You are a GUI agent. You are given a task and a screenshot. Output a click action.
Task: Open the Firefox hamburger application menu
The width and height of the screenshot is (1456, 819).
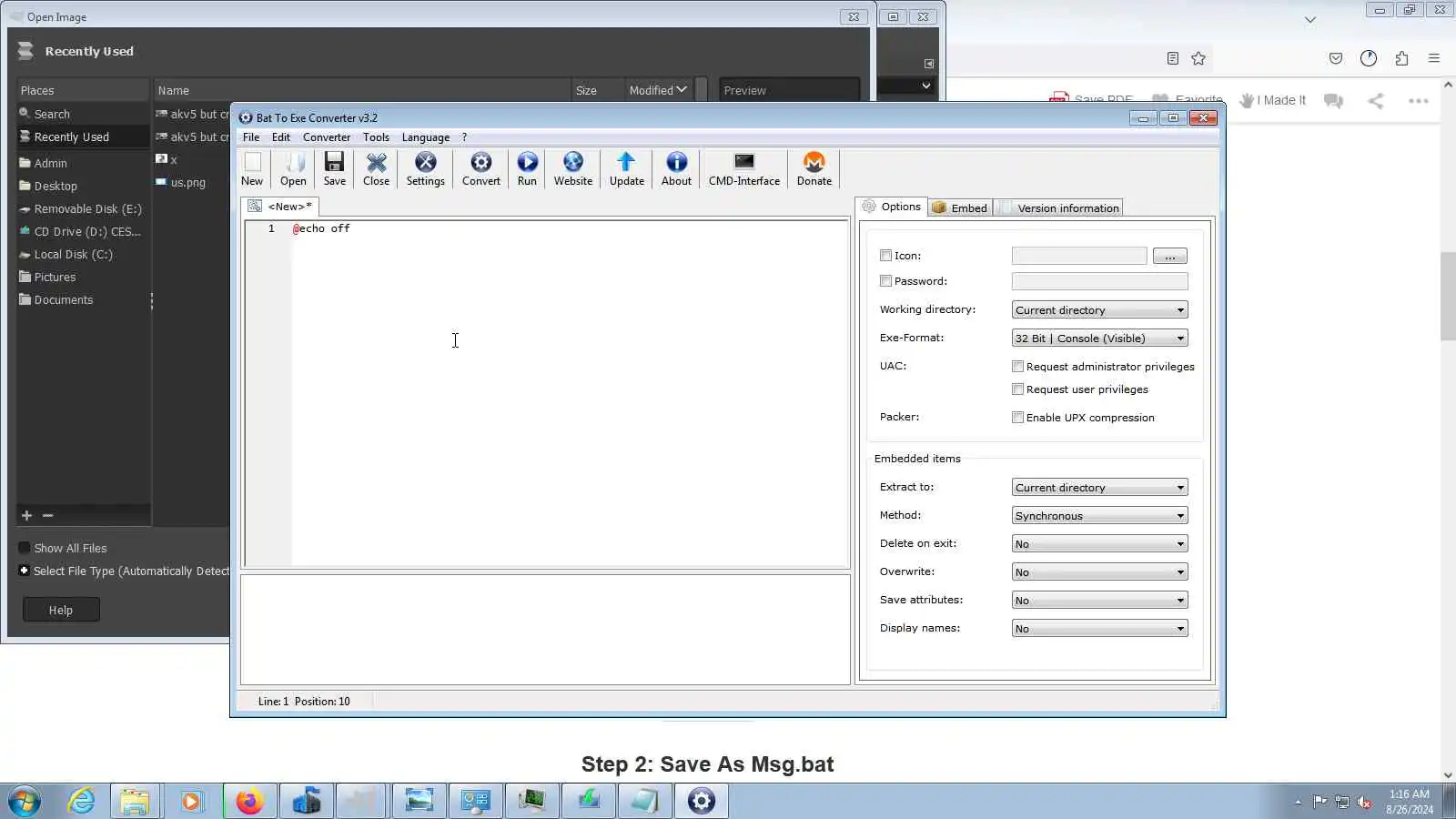1434,58
